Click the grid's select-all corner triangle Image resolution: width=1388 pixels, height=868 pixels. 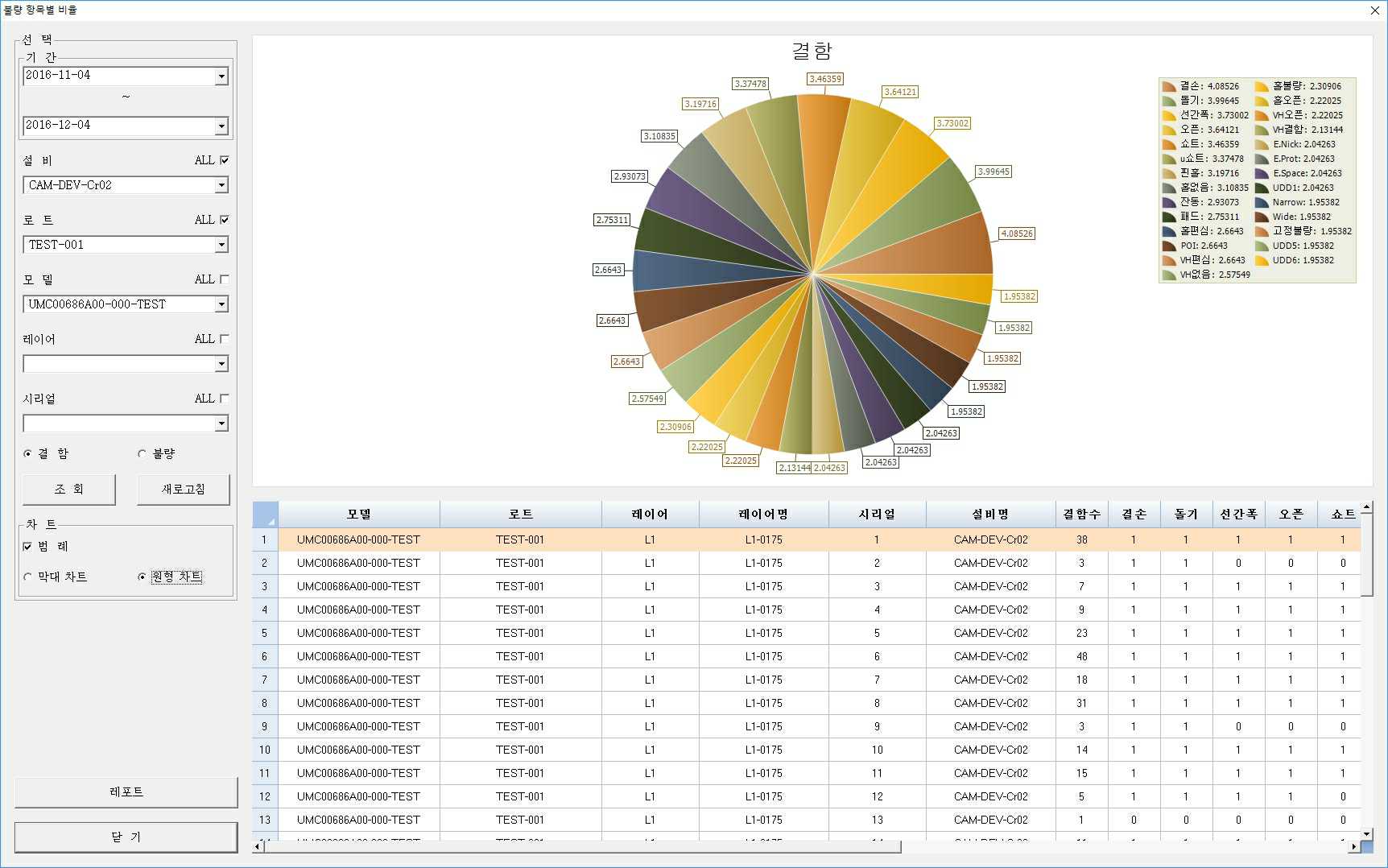click(266, 515)
